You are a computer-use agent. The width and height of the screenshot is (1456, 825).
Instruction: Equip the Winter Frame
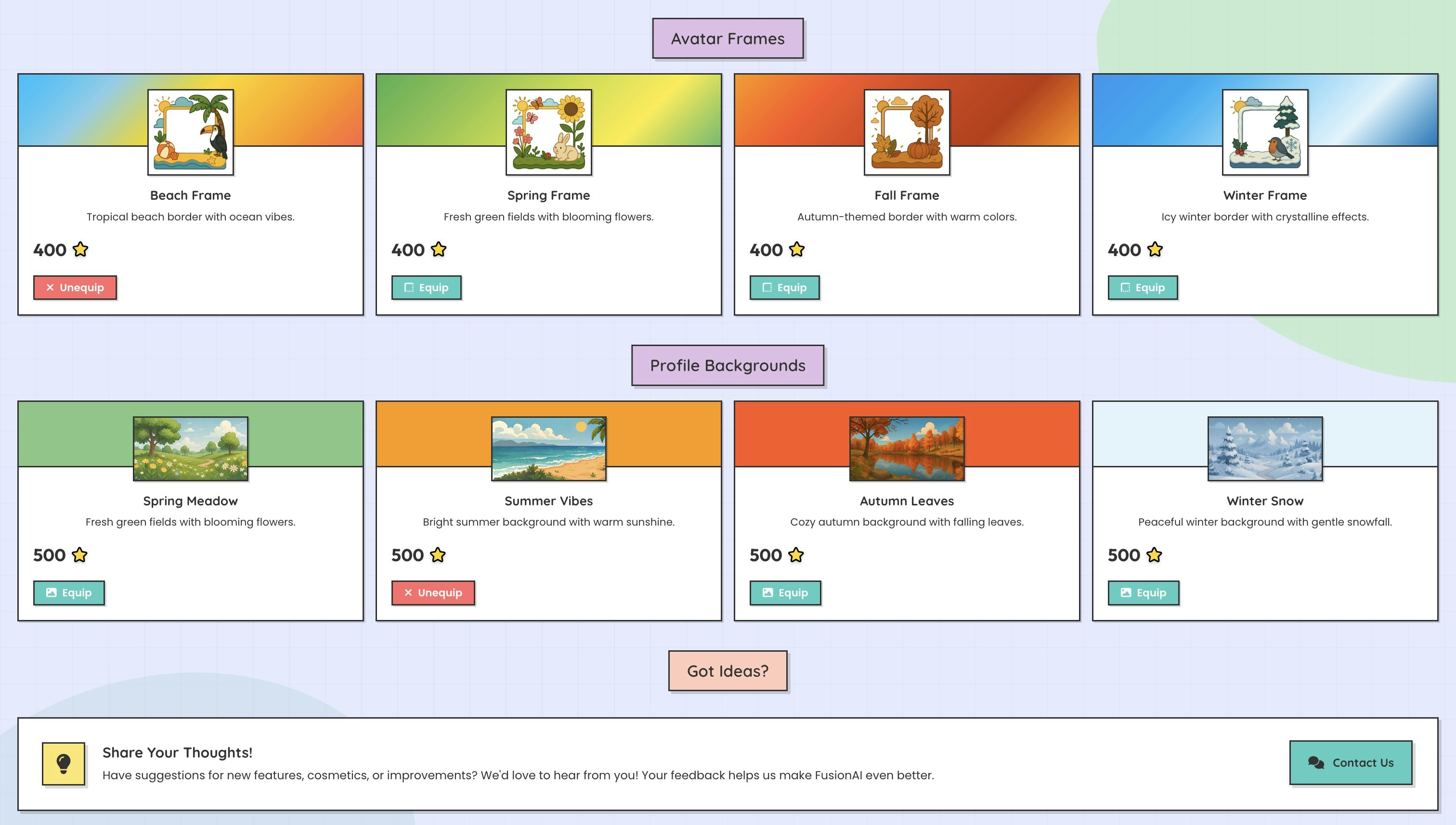point(1143,287)
